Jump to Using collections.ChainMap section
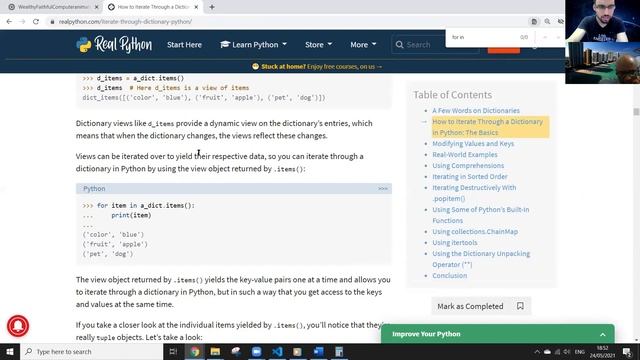640x360 pixels. 475,232
